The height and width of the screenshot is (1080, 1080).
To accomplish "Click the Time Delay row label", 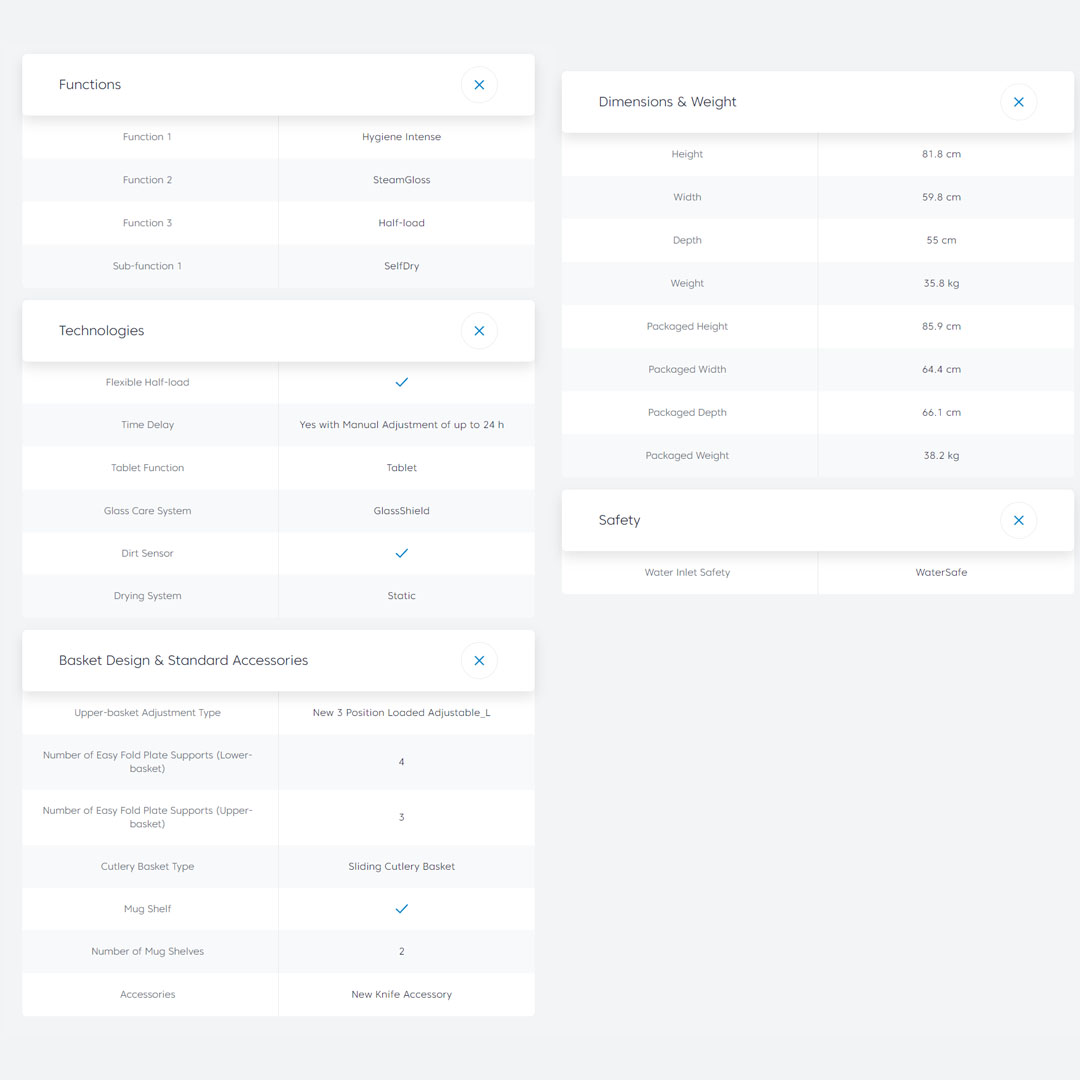I will [148, 425].
